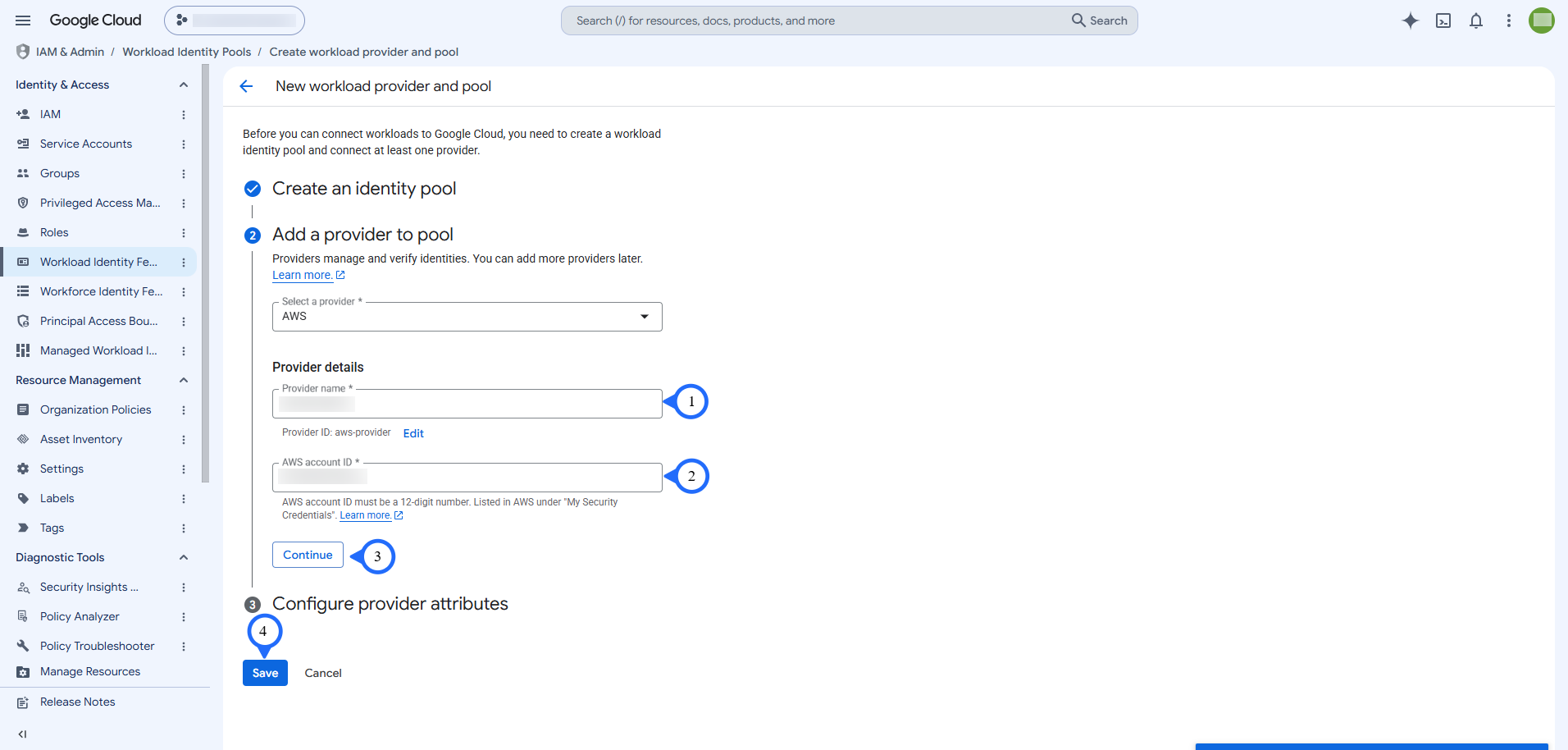
Task: Click the Search button in the search bar
Action: pos(1100,21)
